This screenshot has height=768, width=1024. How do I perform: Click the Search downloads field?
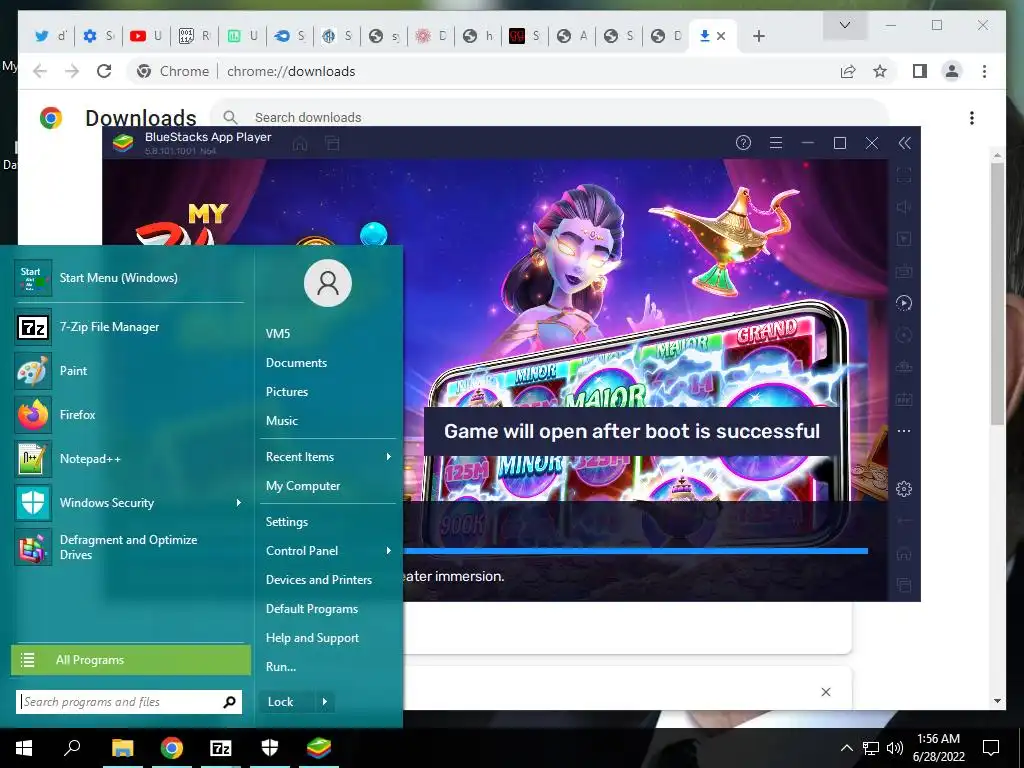pyautogui.click(x=549, y=118)
